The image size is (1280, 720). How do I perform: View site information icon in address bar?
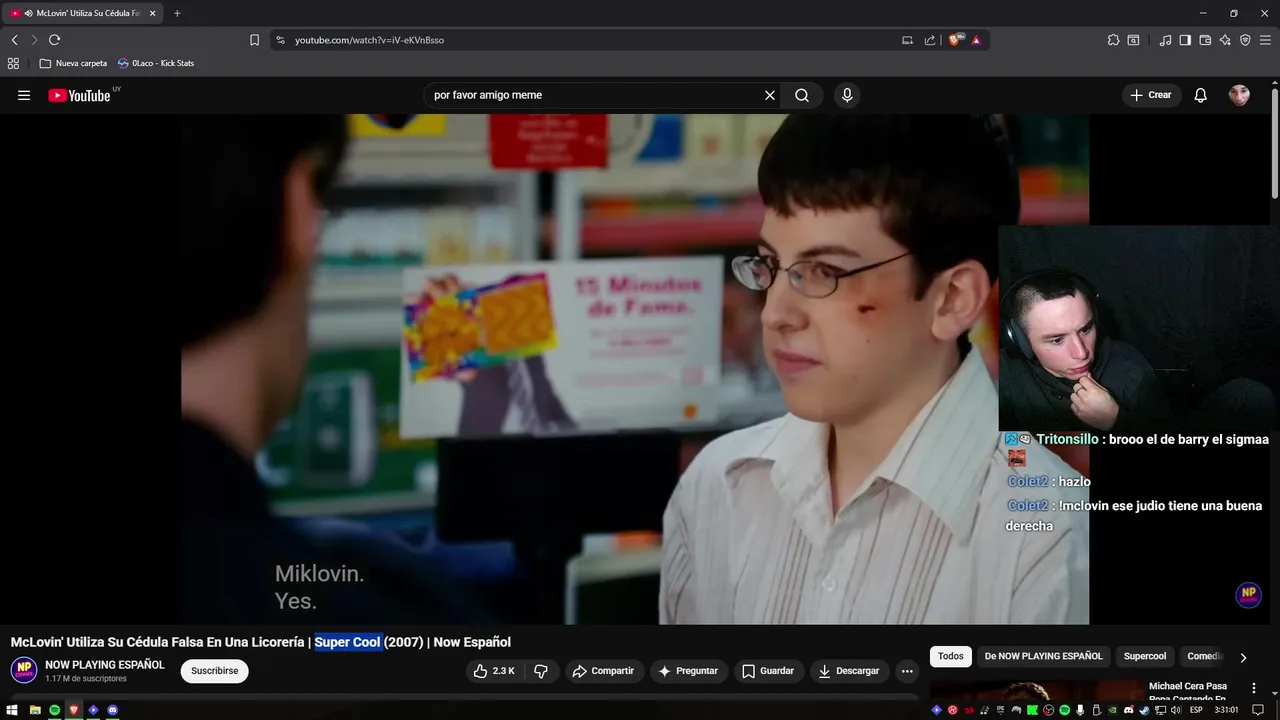coord(280,40)
